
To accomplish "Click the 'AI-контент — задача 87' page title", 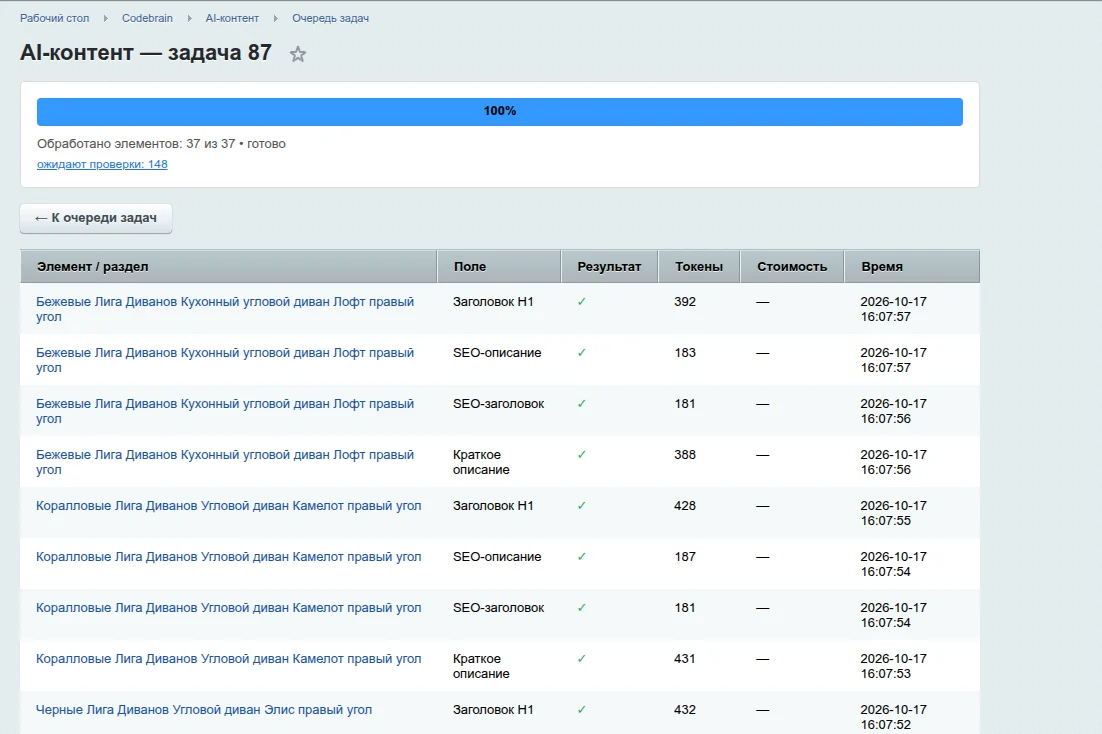I will (145, 53).
